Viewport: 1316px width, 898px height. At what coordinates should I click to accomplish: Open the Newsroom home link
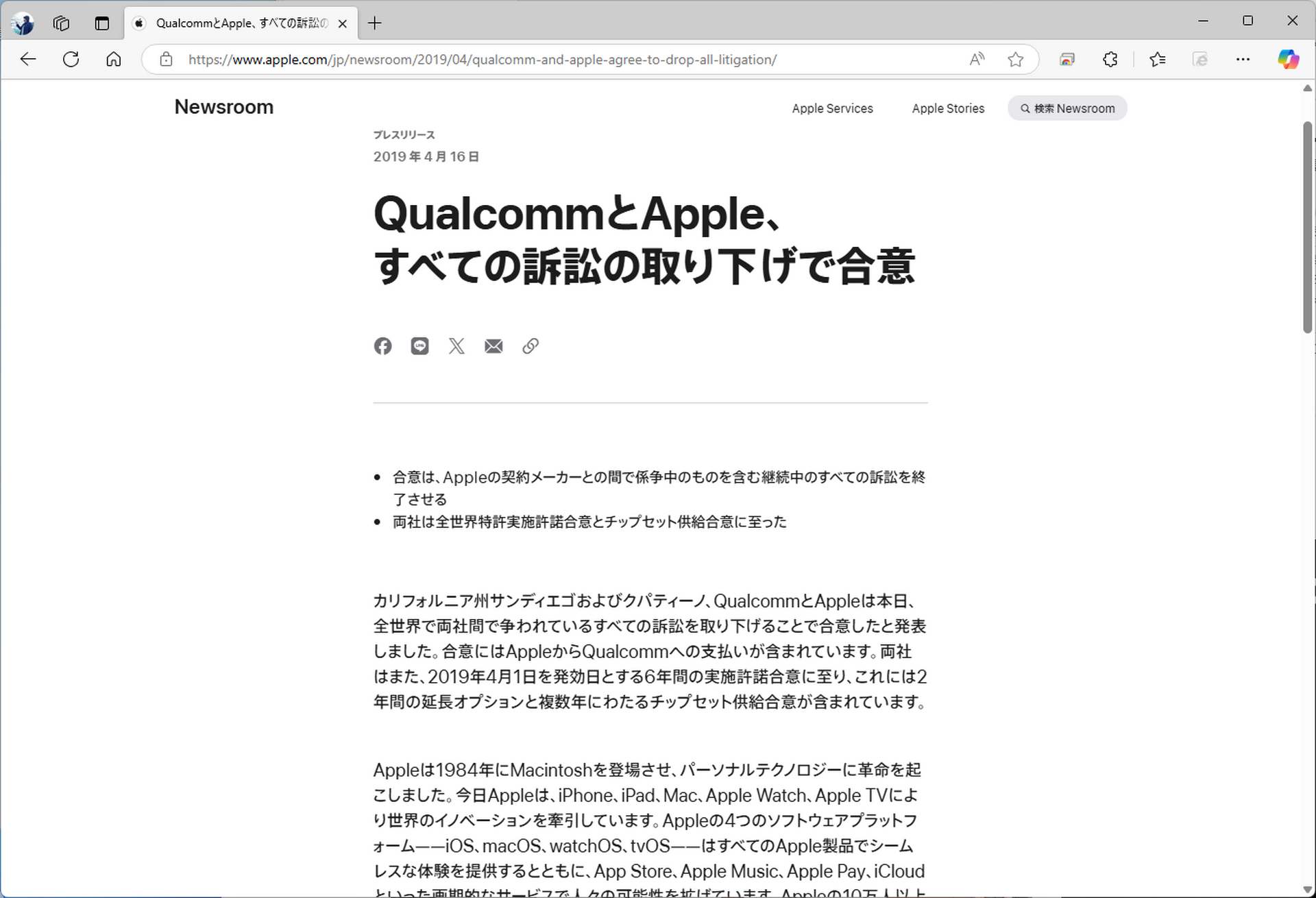[x=224, y=107]
